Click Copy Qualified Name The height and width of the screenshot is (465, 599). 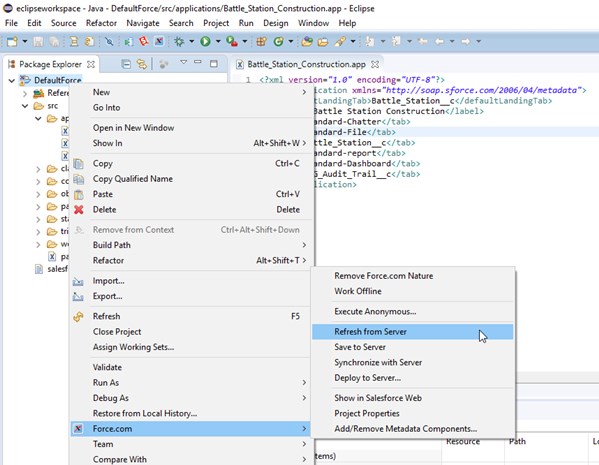tap(190, 179)
